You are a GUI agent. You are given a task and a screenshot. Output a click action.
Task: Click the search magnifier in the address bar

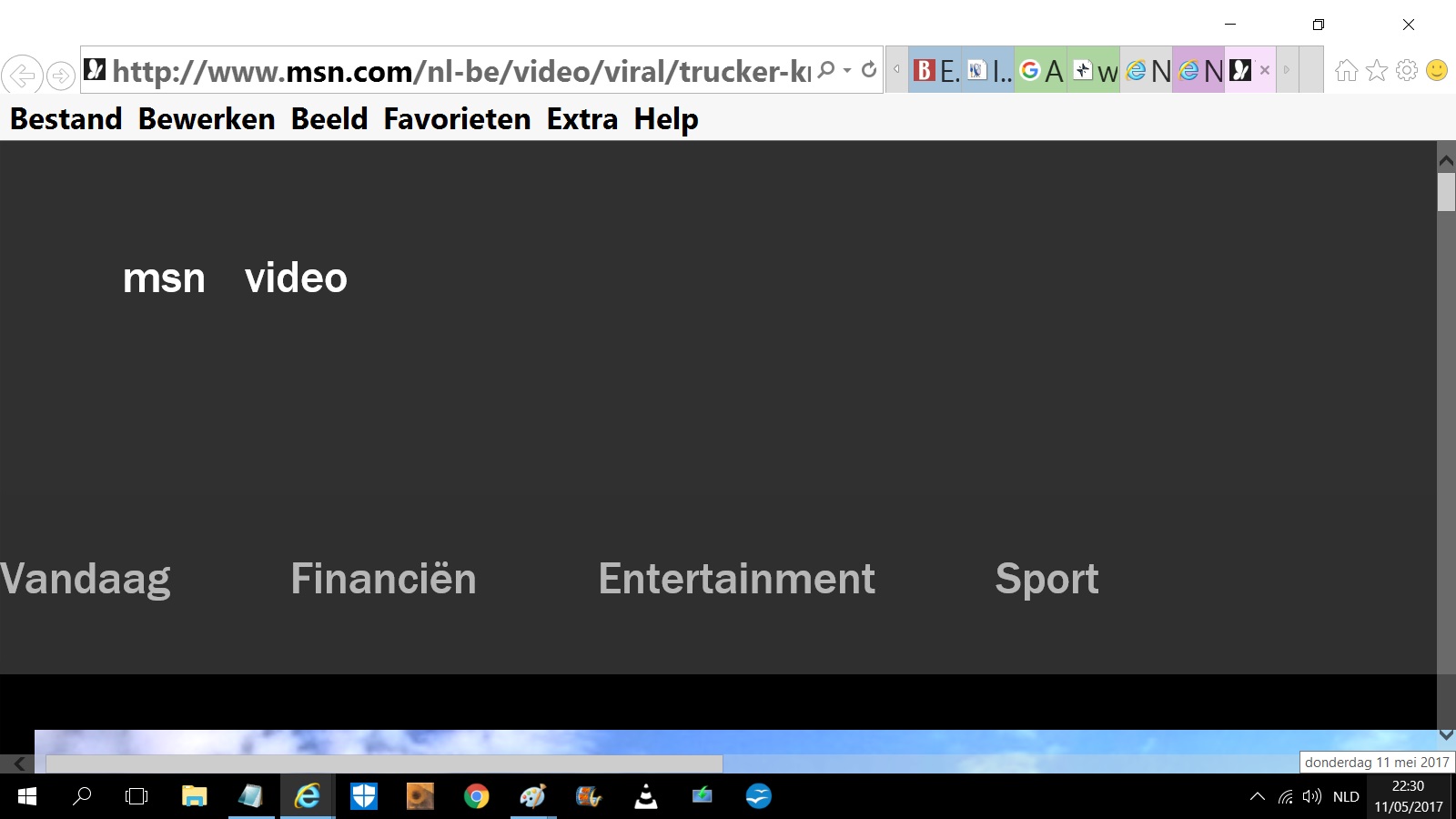click(x=826, y=70)
